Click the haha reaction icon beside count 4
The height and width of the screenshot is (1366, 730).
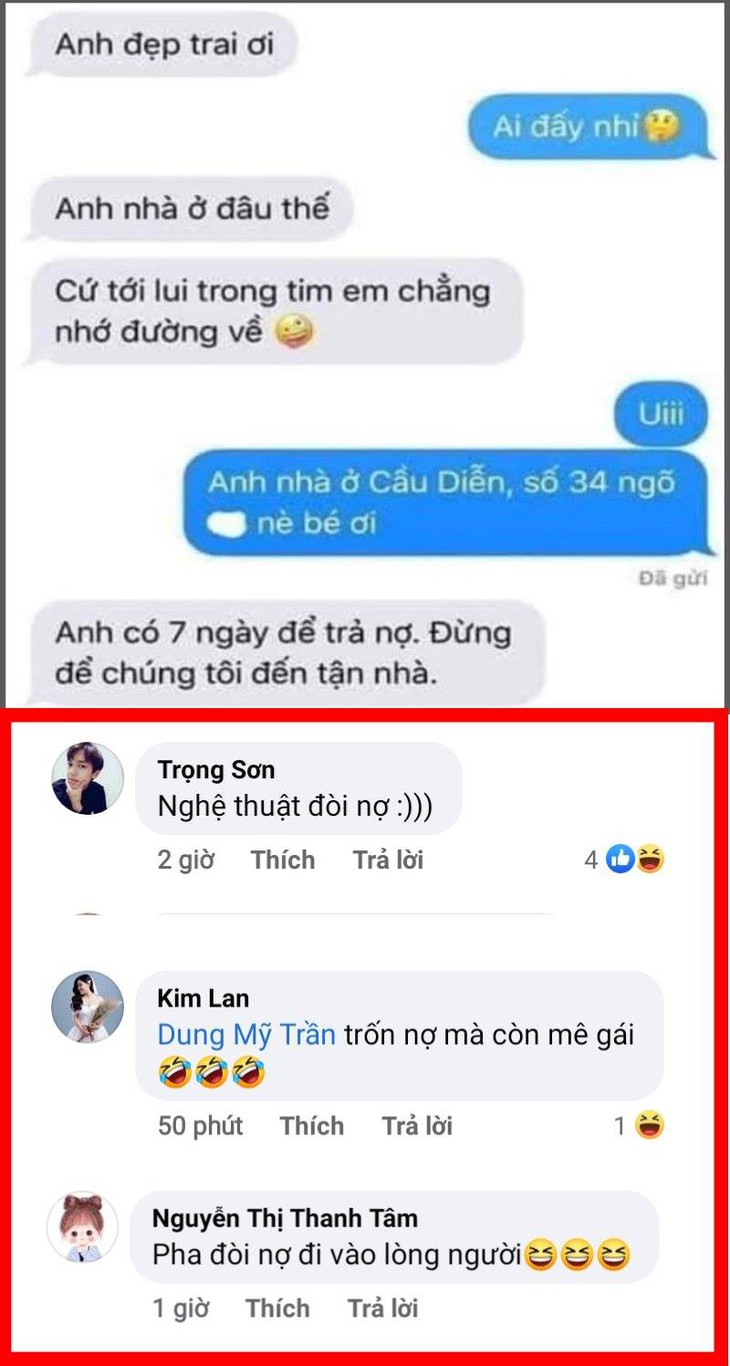(x=650, y=859)
